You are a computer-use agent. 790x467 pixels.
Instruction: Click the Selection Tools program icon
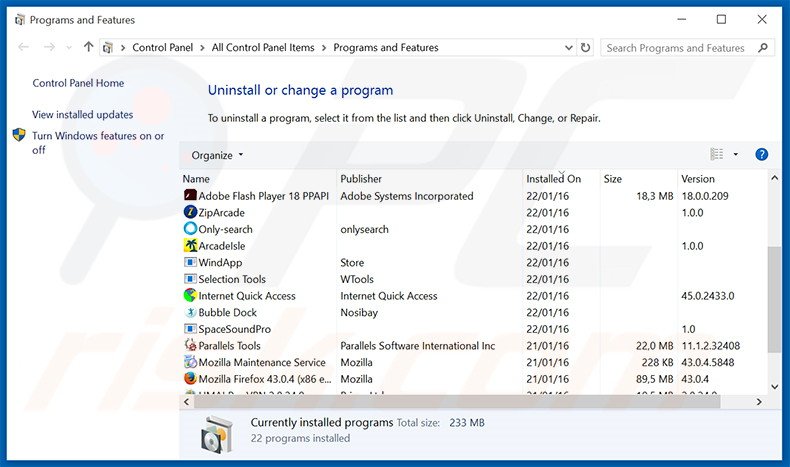click(190, 279)
